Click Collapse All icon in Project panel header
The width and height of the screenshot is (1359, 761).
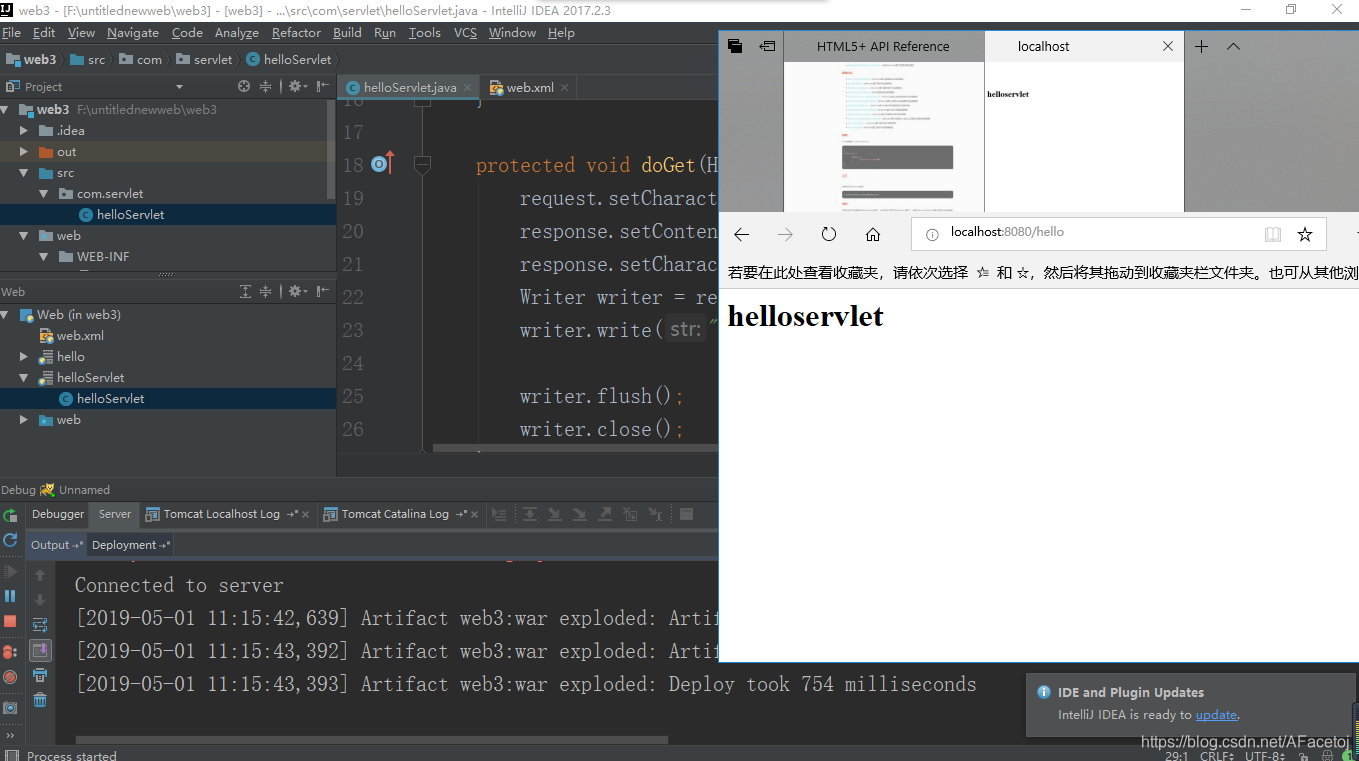[x=266, y=87]
